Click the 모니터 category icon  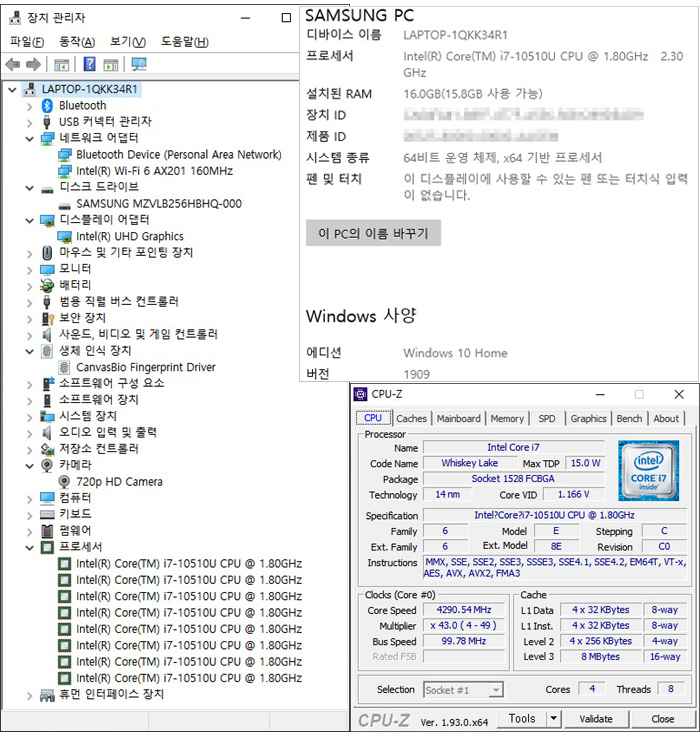point(47,269)
